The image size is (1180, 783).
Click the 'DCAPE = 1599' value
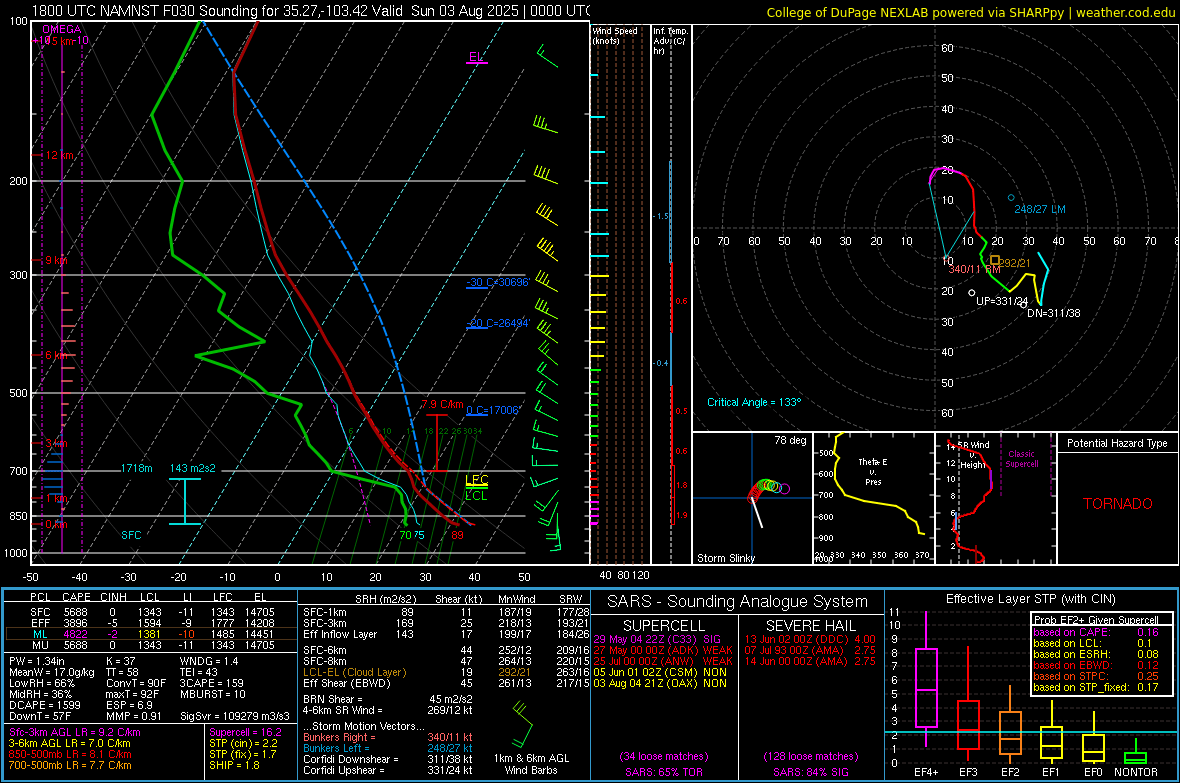(x=44, y=705)
